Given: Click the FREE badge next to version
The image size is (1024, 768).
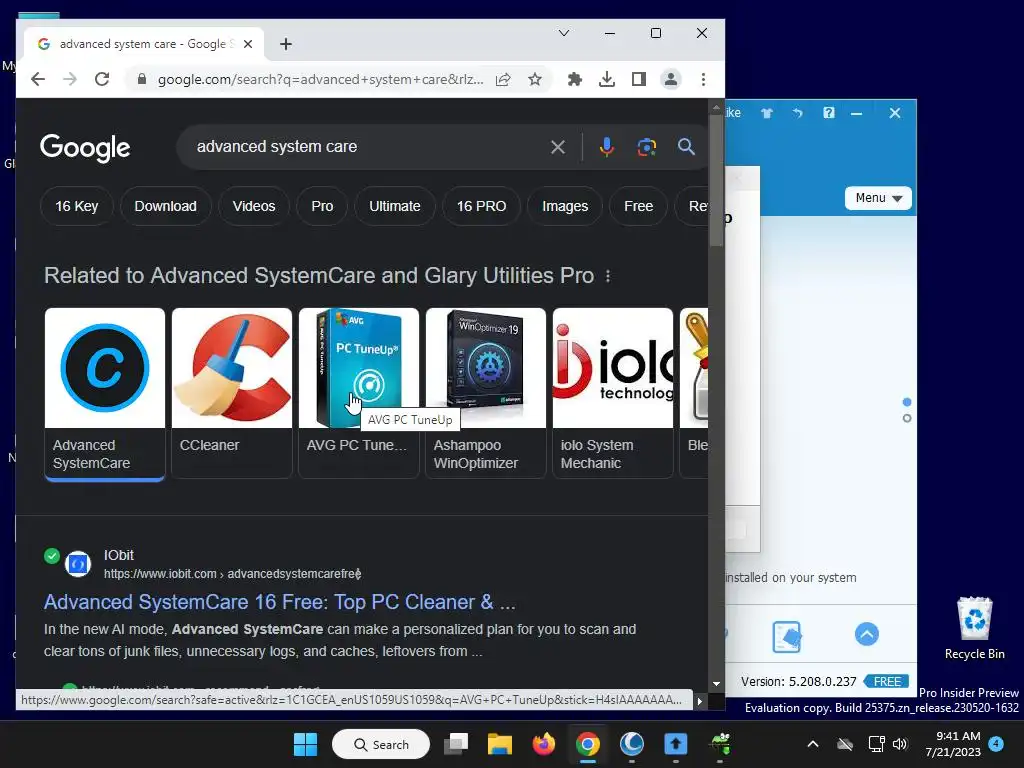Looking at the screenshot, I should pyautogui.click(x=886, y=682).
